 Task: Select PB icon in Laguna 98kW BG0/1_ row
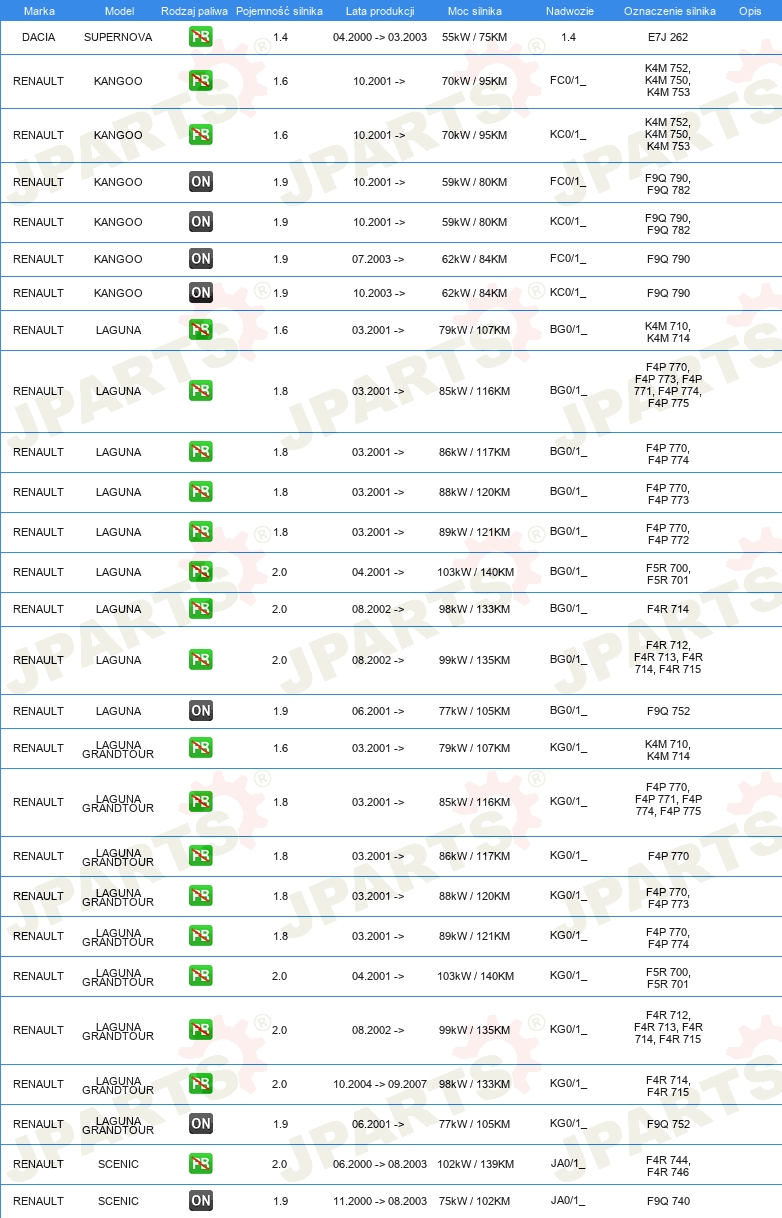[x=201, y=609]
